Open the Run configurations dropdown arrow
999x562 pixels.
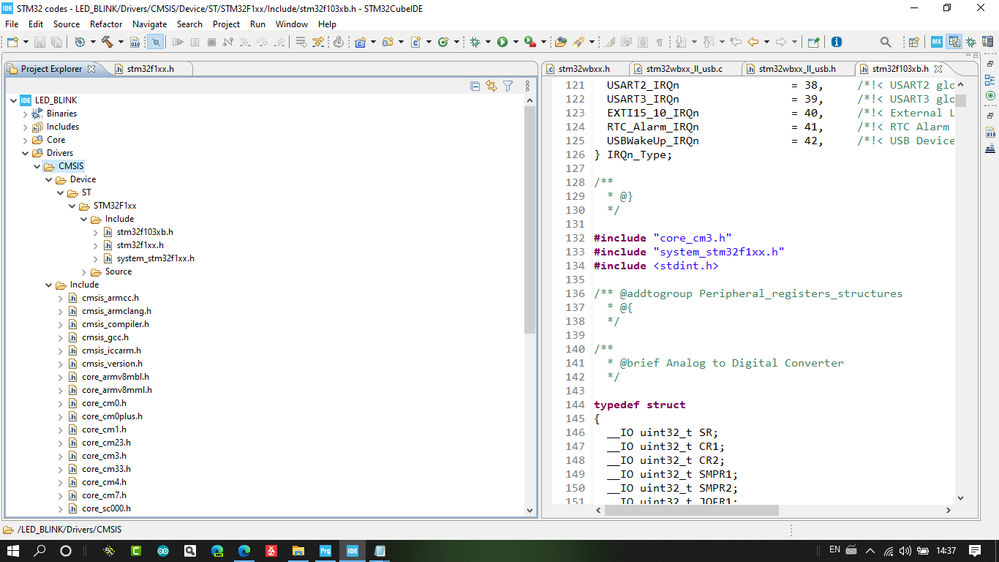(515, 42)
